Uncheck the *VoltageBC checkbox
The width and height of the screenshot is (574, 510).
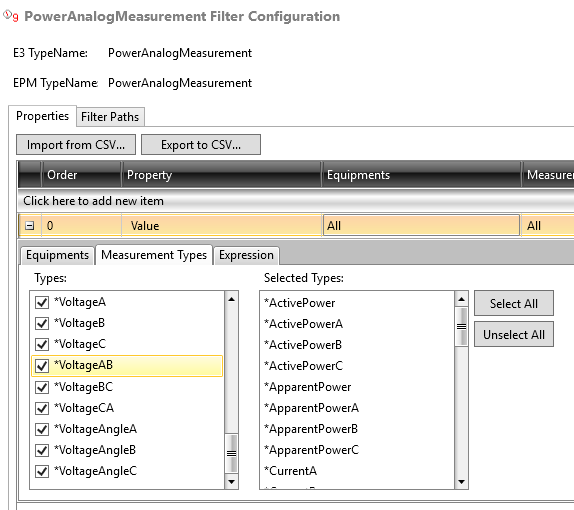pos(42,387)
